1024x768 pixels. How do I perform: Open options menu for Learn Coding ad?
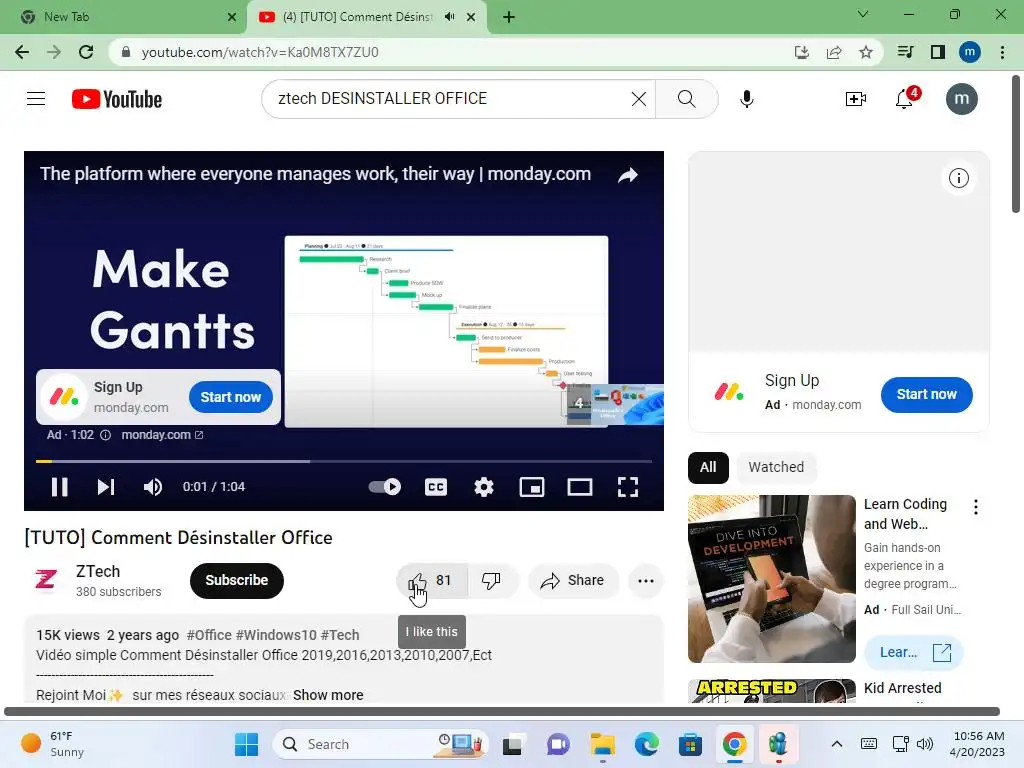pos(976,507)
